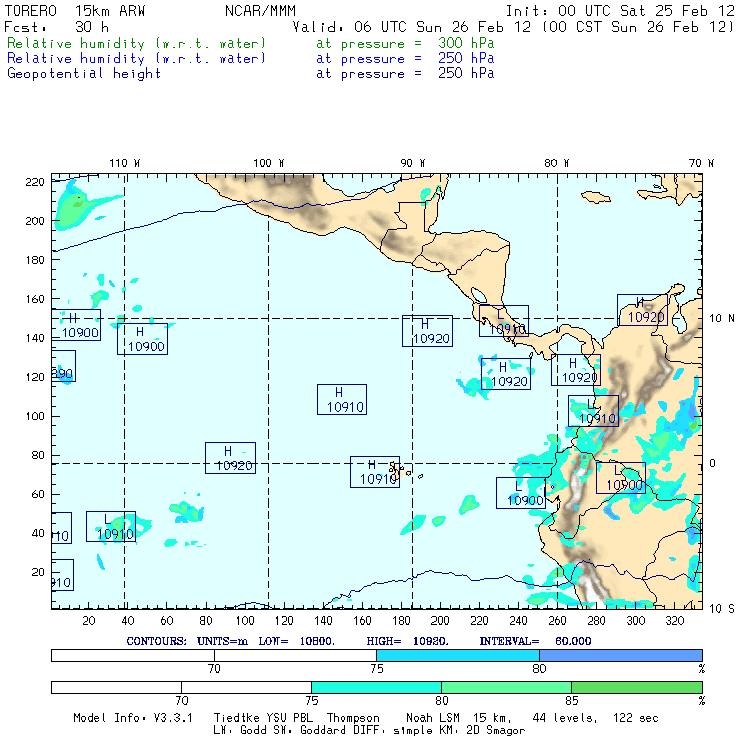Click the '44 levels,' model info text
The width and height of the screenshot is (740, 740).
tap(565, 718)
